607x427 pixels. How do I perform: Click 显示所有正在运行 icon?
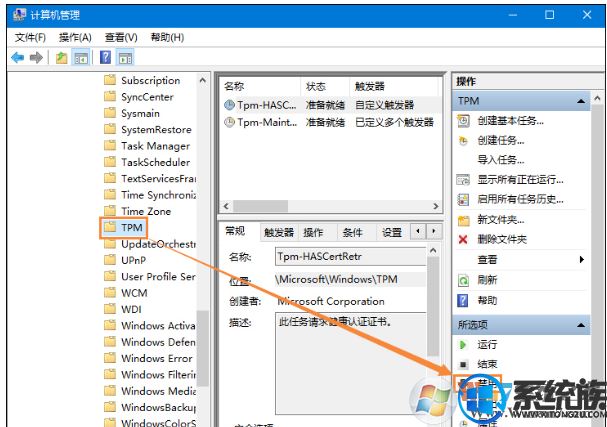click(463, 180)
